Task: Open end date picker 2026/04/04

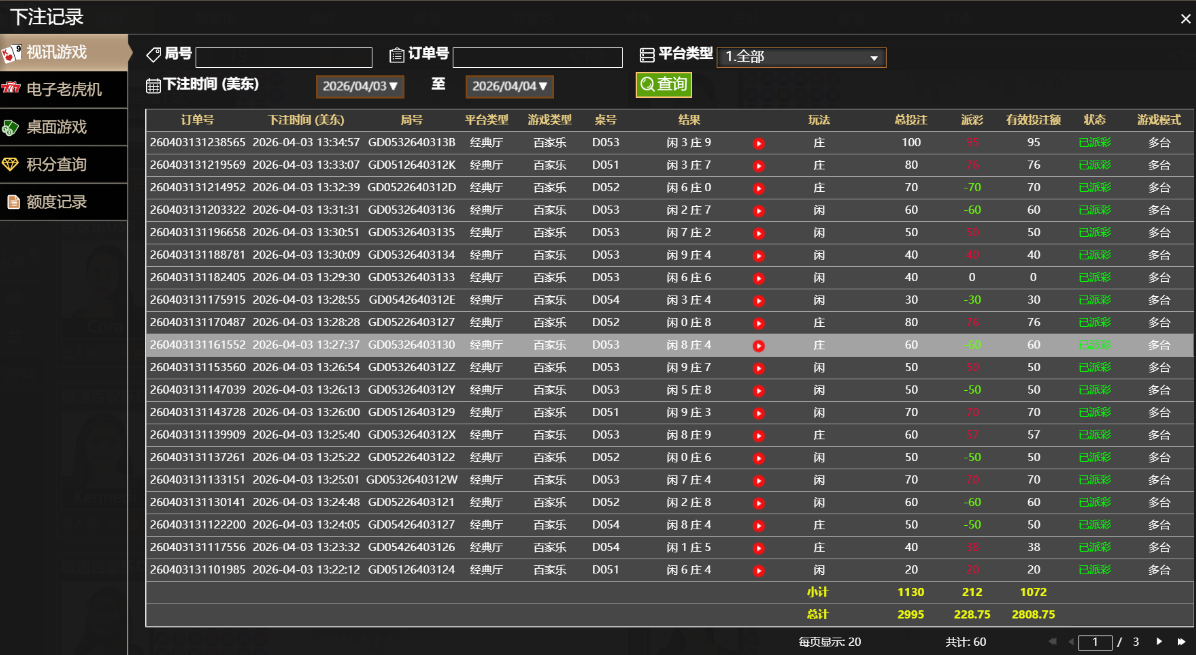Action: click(509, 87)
